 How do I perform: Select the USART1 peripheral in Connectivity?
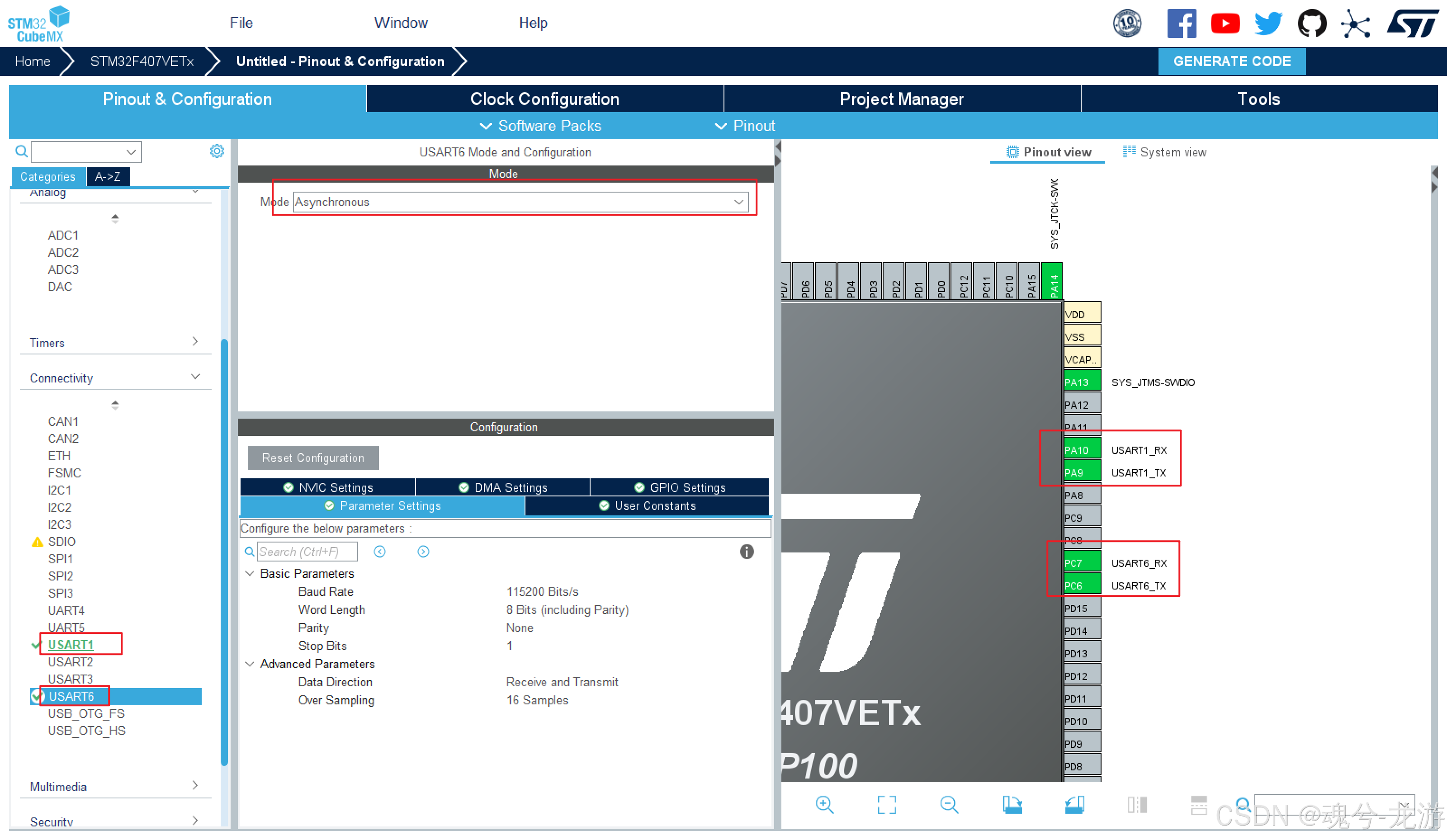(x=71, y=645)
